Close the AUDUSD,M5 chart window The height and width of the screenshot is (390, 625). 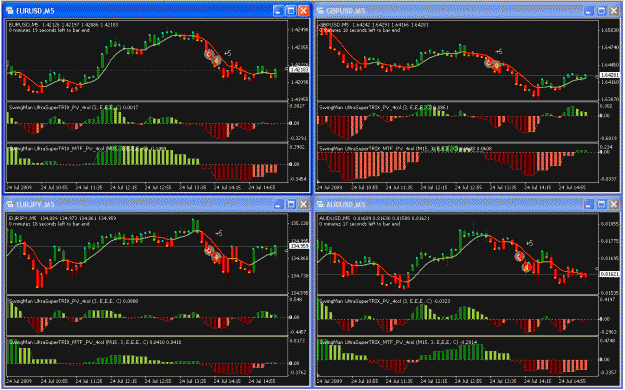click(614, 204)
